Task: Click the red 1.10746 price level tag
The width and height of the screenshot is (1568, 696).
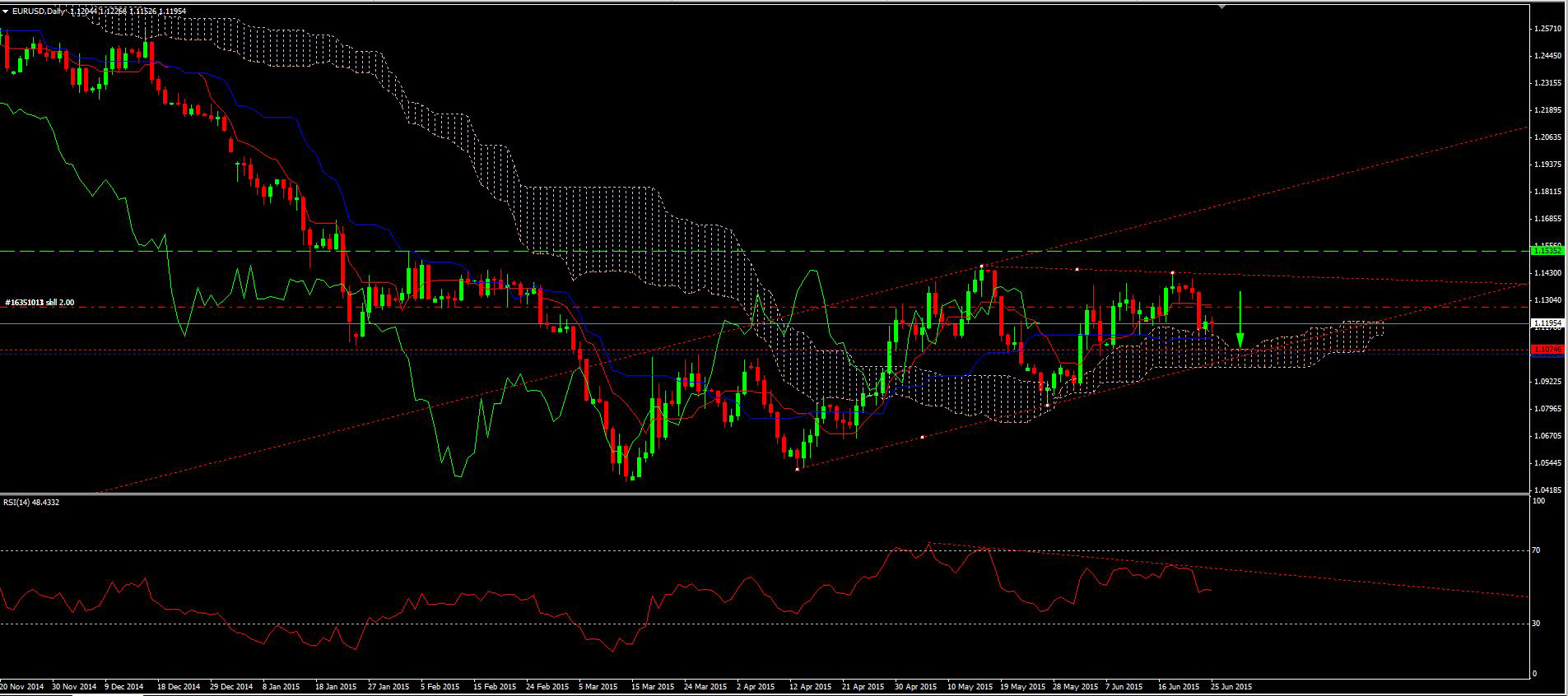Action: [x=1546, y=350]
